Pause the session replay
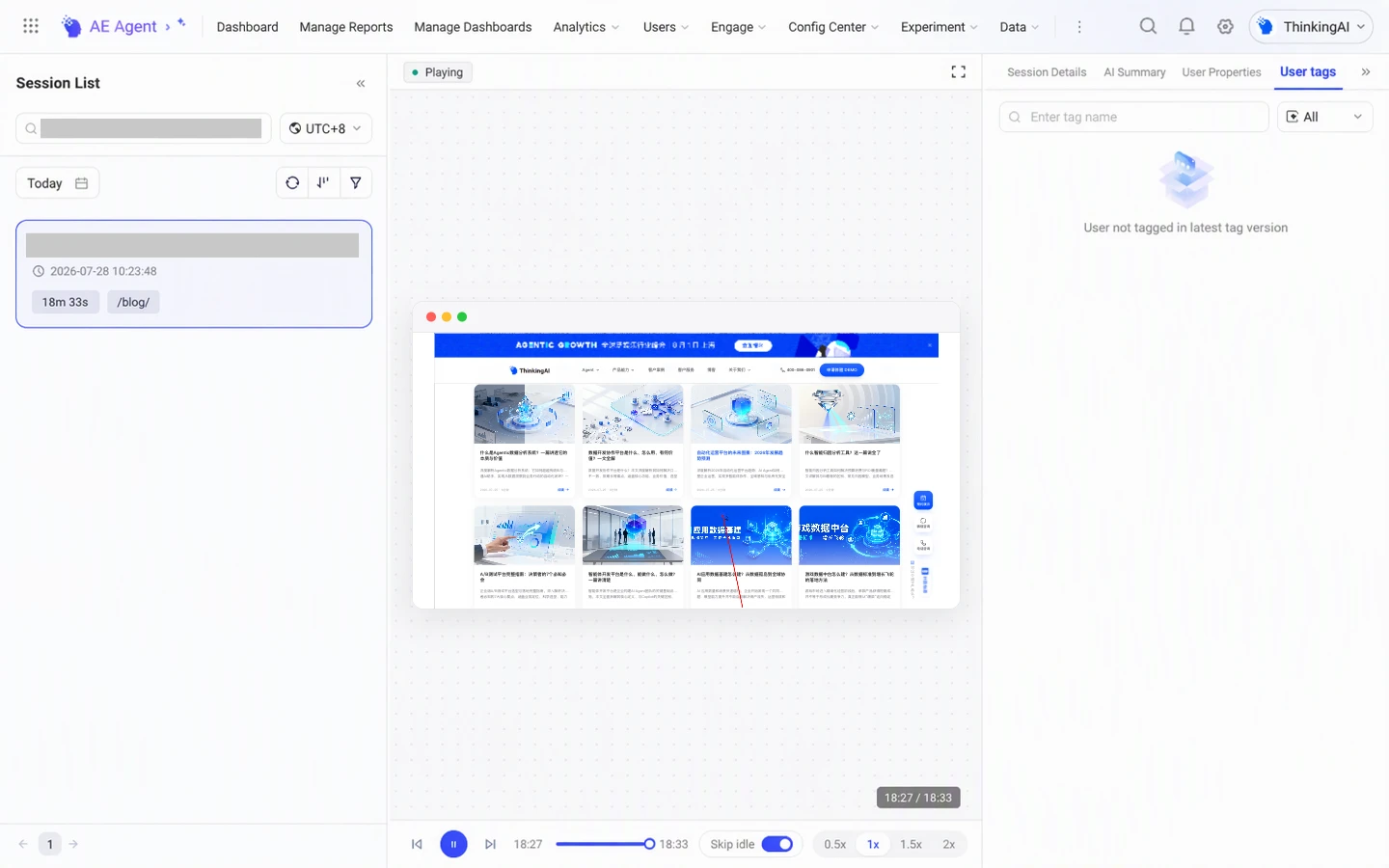The height and width of the screenshot is (868, 1389). point(453,844)
